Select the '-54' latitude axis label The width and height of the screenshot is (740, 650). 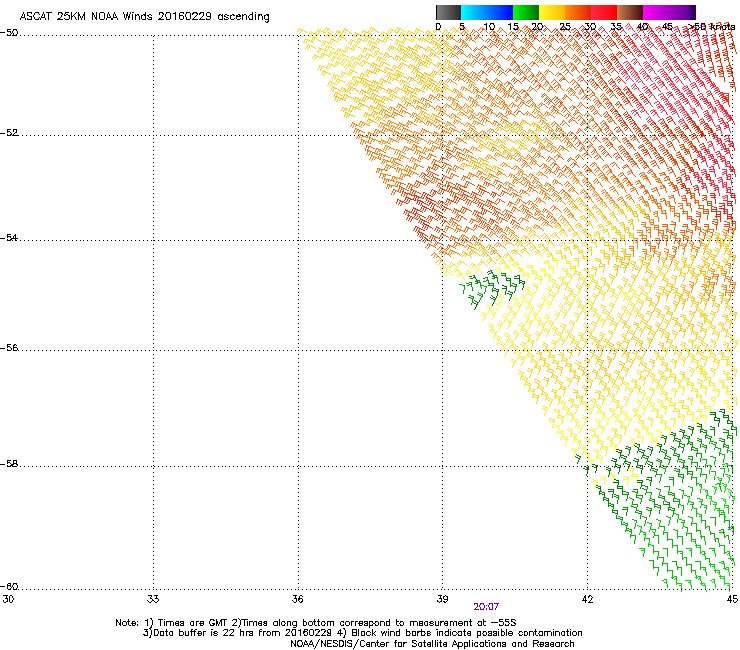9,237
